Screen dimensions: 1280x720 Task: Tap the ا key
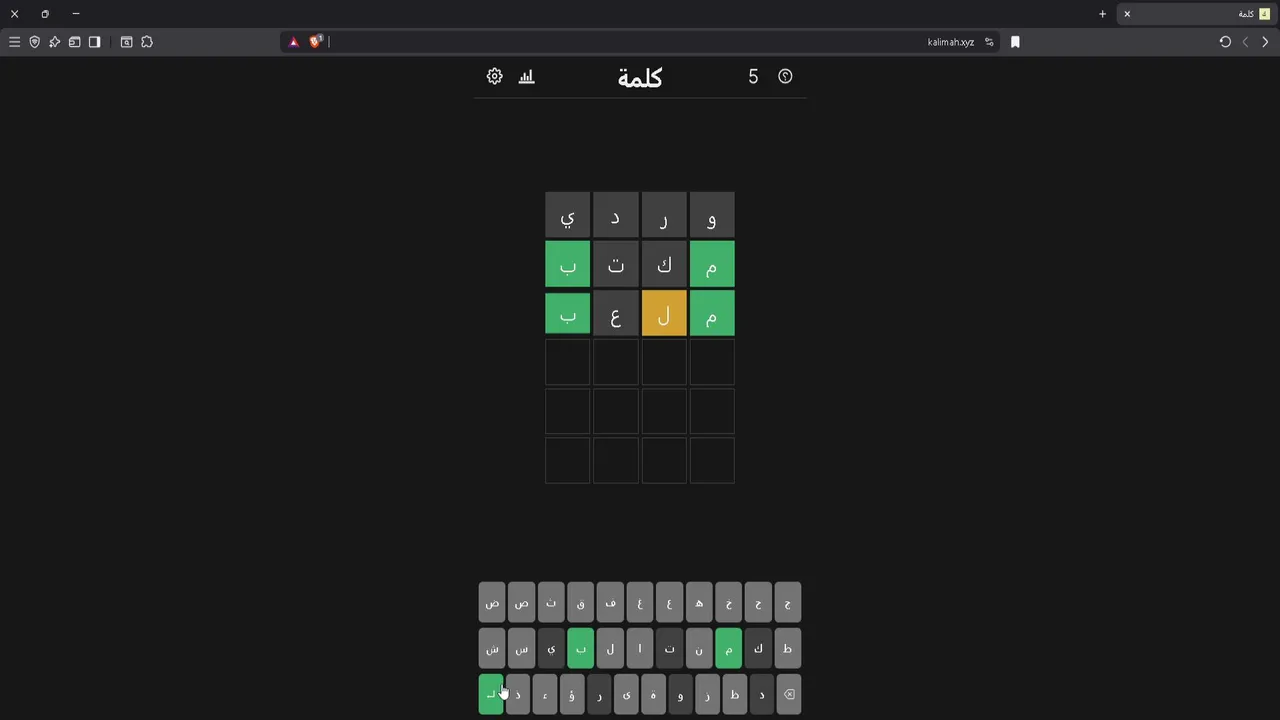(640, 648)
